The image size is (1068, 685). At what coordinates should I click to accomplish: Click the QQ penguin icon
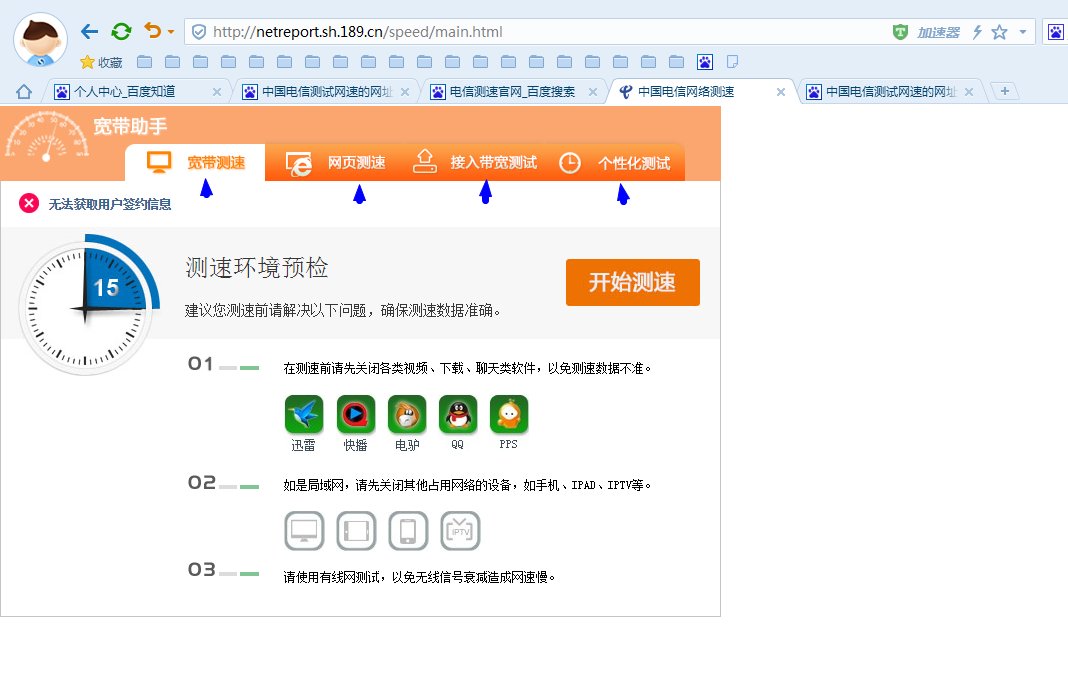pyautogui.click(x=457, y=414)
